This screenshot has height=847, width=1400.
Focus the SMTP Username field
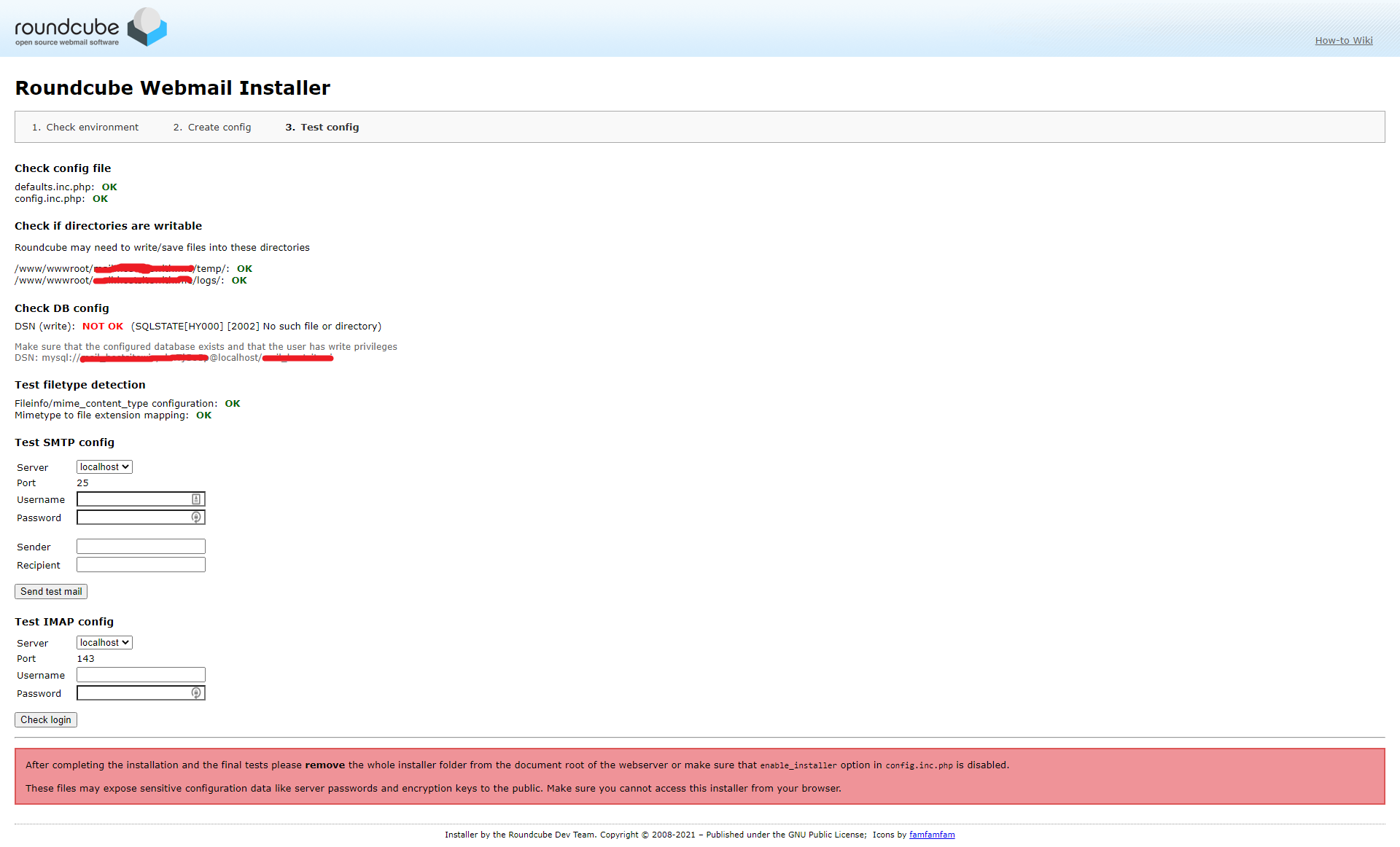[x=133, y=499]
